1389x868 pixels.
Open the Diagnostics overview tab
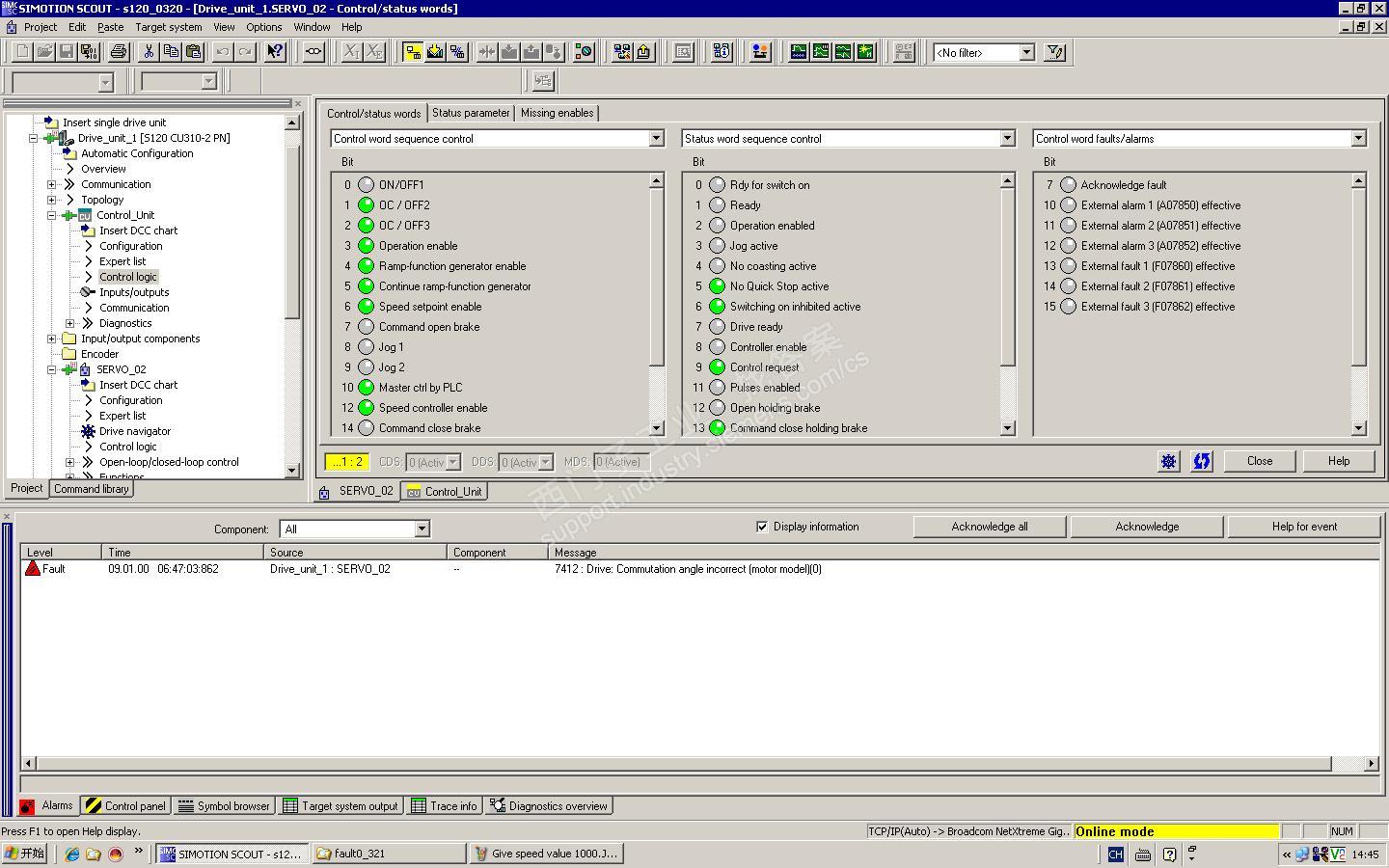549,806
